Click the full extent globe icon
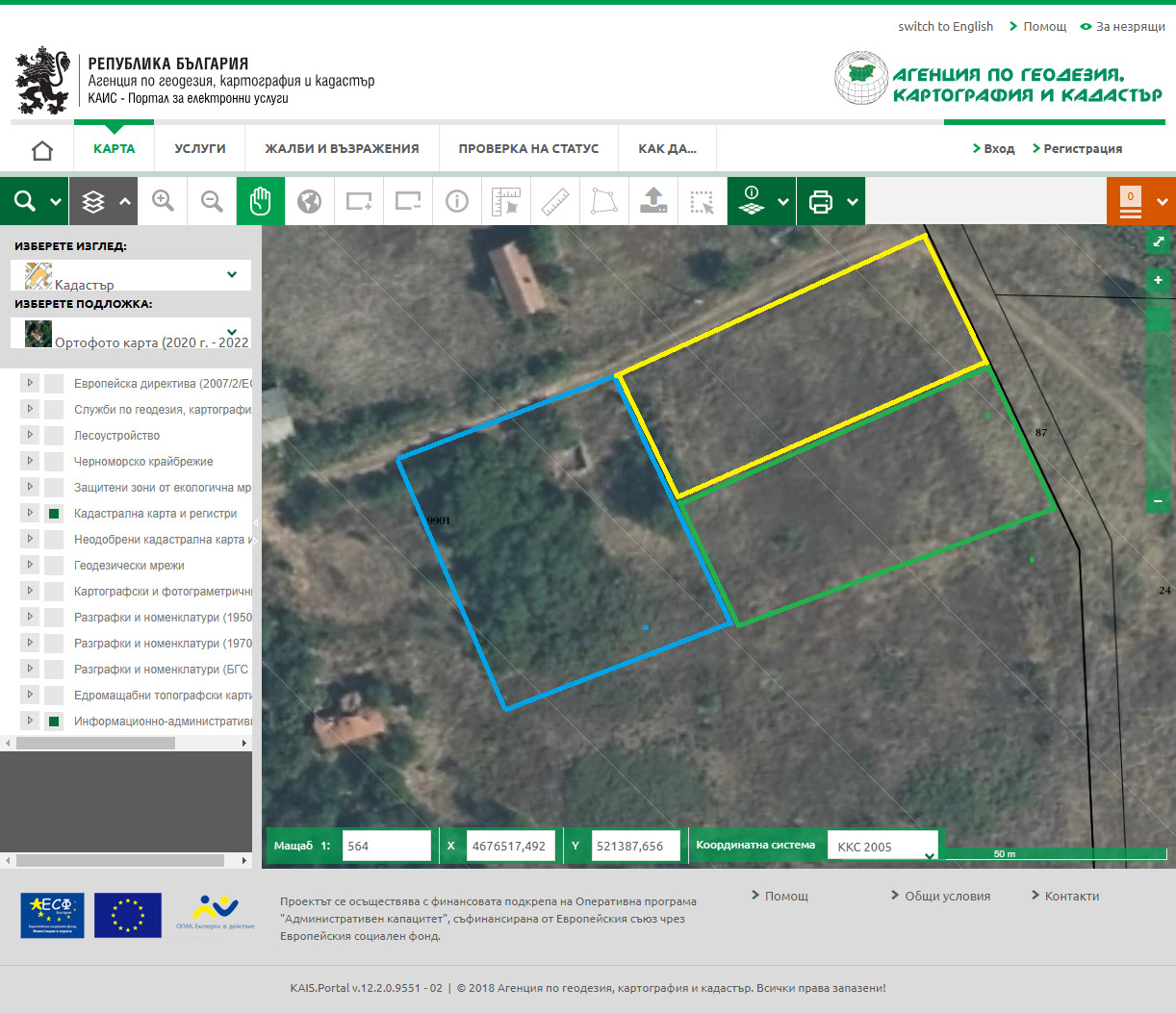The image size is (1176, 1013). click(x=309, y=201)
